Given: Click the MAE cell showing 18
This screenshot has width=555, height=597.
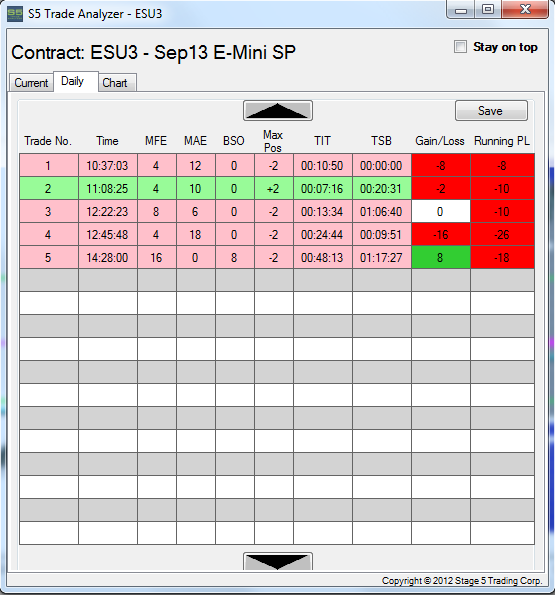Looking at the screenshot, I should tap(195, 235).
